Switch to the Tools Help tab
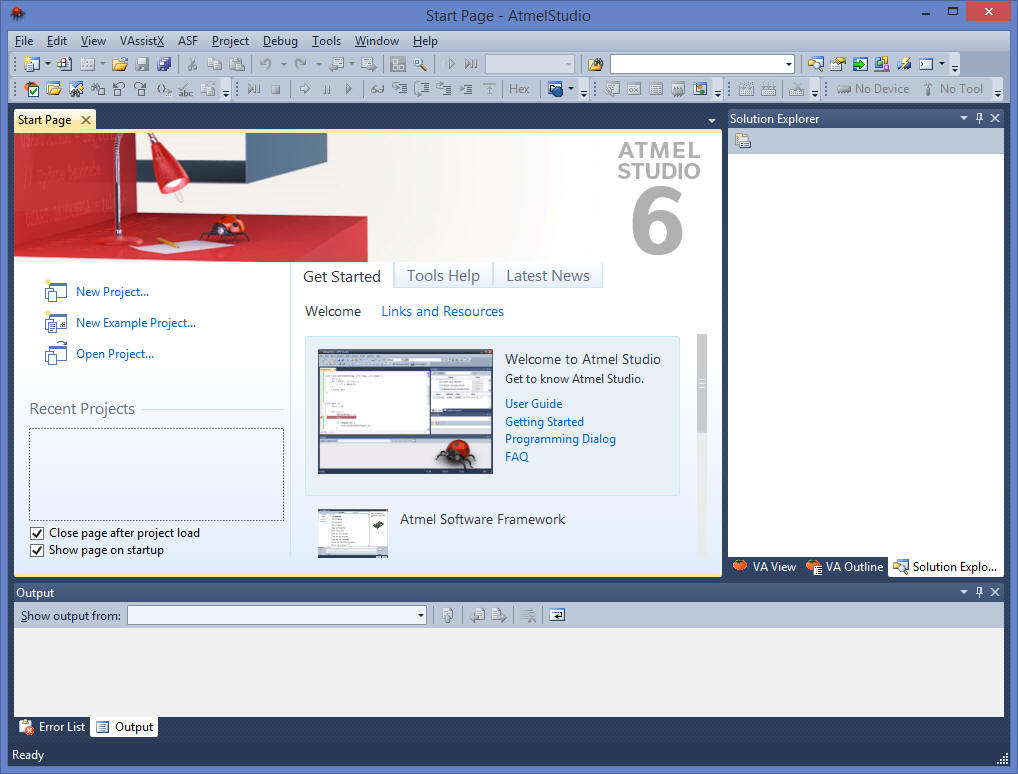The image size is (1018, 774). pos(443,276)
